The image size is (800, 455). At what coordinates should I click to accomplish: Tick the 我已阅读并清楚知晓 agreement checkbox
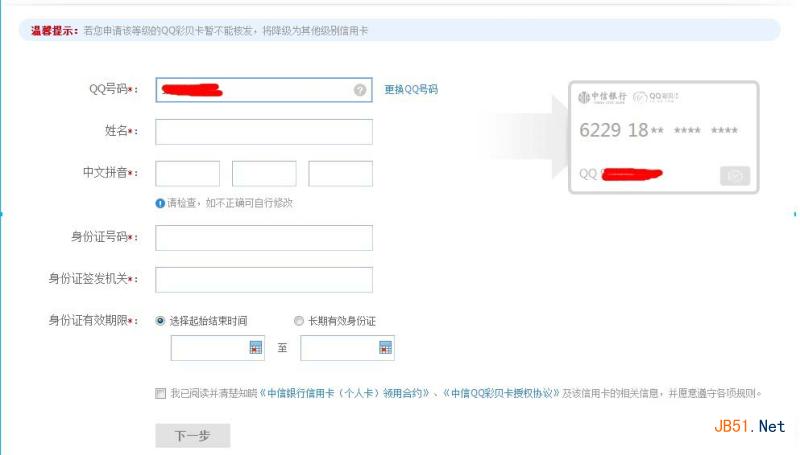coord(160,393)
